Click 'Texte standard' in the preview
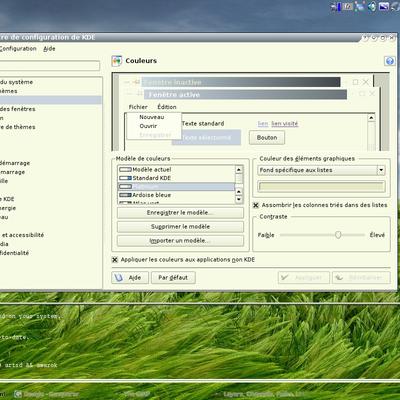The width and height of the screenshot is (400, 400). pos(203,124)
